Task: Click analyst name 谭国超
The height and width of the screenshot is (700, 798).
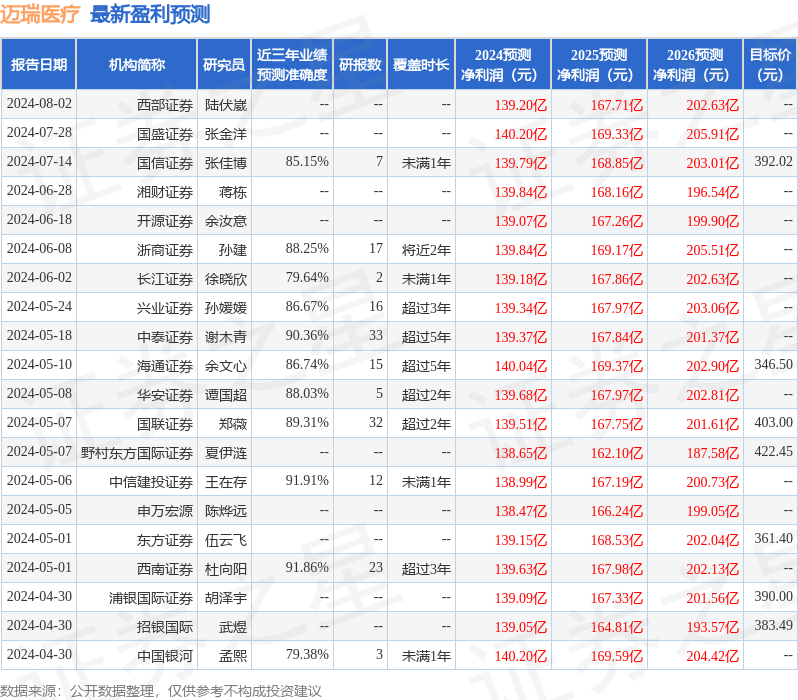Action: [226, 395]
